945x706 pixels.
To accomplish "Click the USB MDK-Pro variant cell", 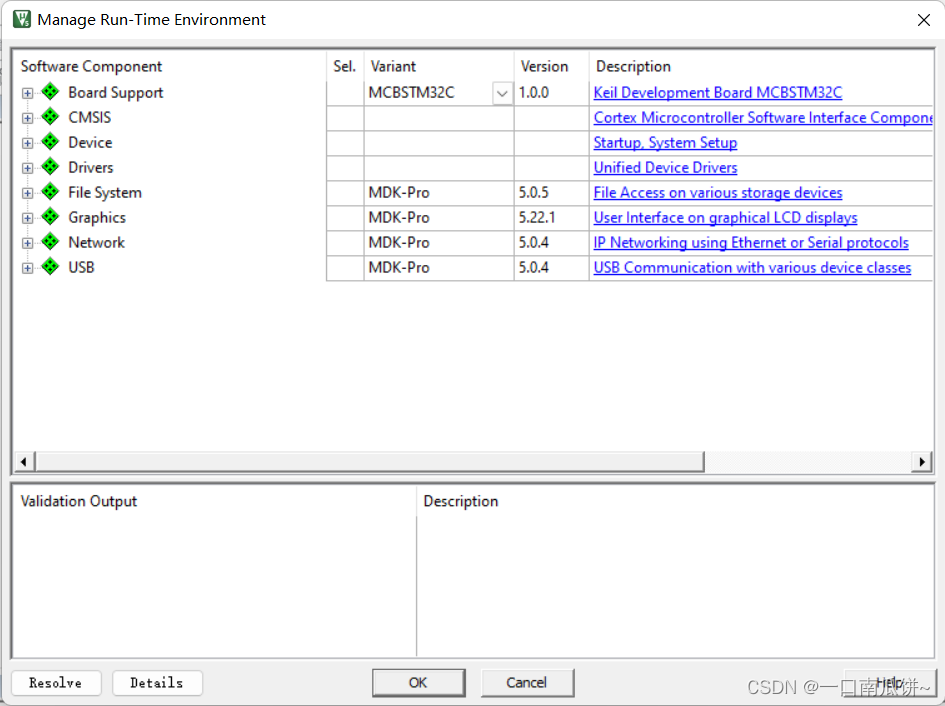I will [x=439, y=268].
